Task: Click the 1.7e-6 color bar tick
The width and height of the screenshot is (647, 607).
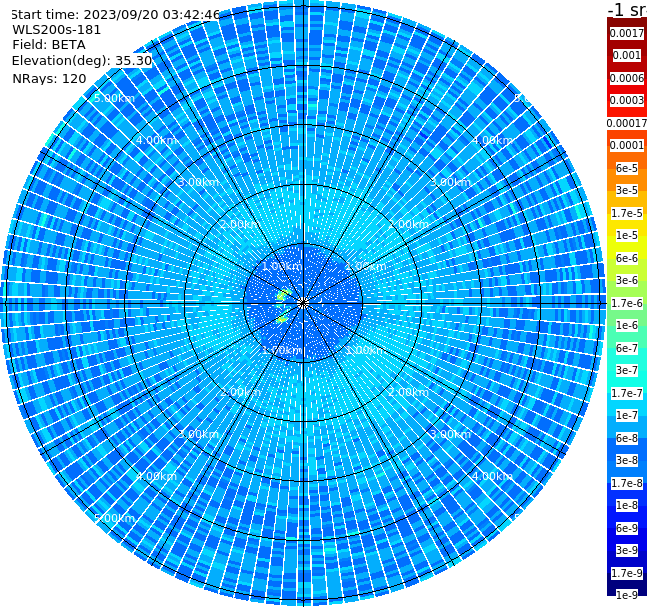Action: (x=627, y=303)
